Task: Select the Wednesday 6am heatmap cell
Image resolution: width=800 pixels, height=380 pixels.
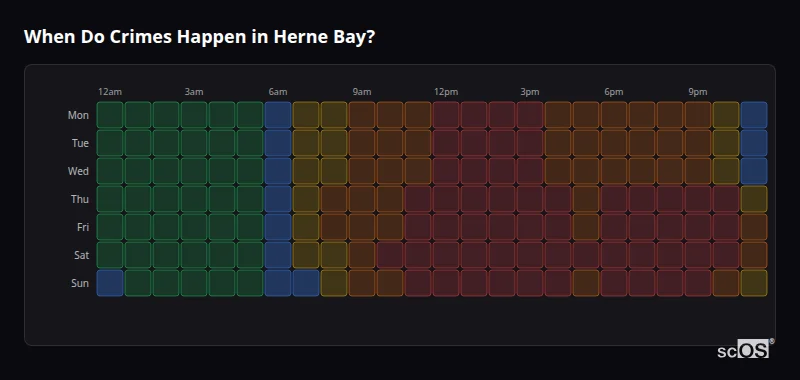Action: tap(278, 171)
